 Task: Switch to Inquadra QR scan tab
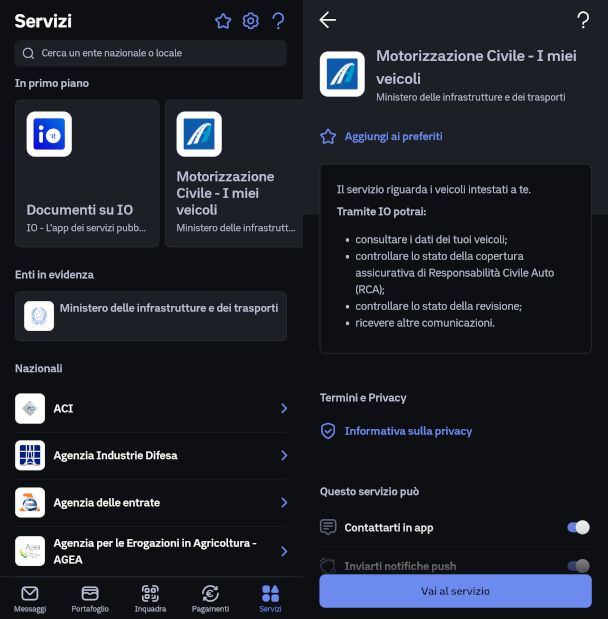coord(150,599)
